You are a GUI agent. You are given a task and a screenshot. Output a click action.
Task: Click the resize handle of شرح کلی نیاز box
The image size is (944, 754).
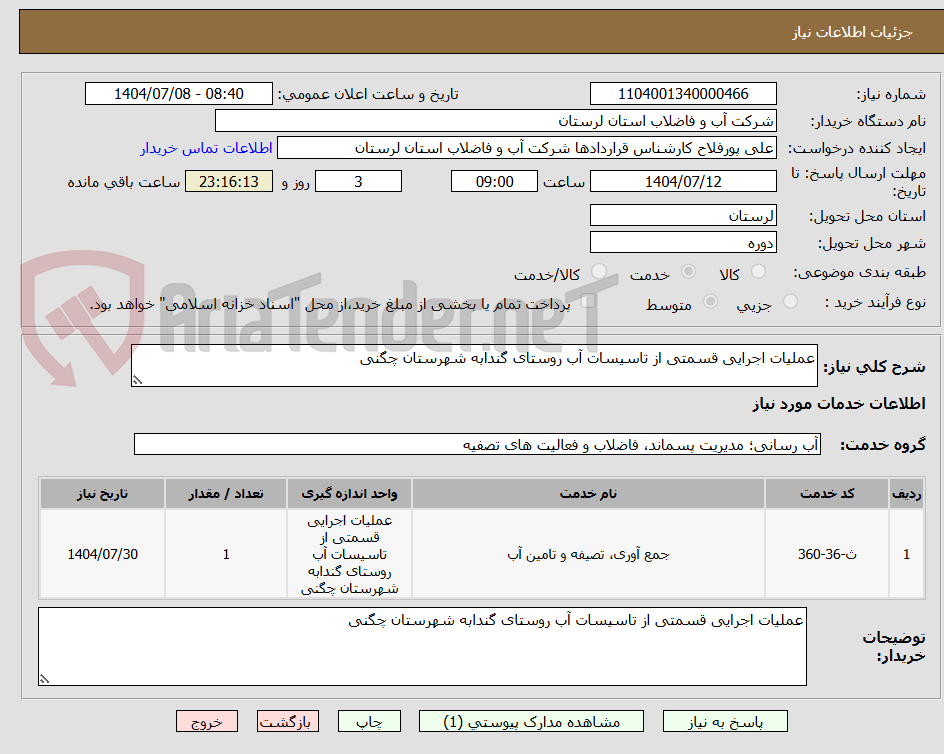pos(137,380)
